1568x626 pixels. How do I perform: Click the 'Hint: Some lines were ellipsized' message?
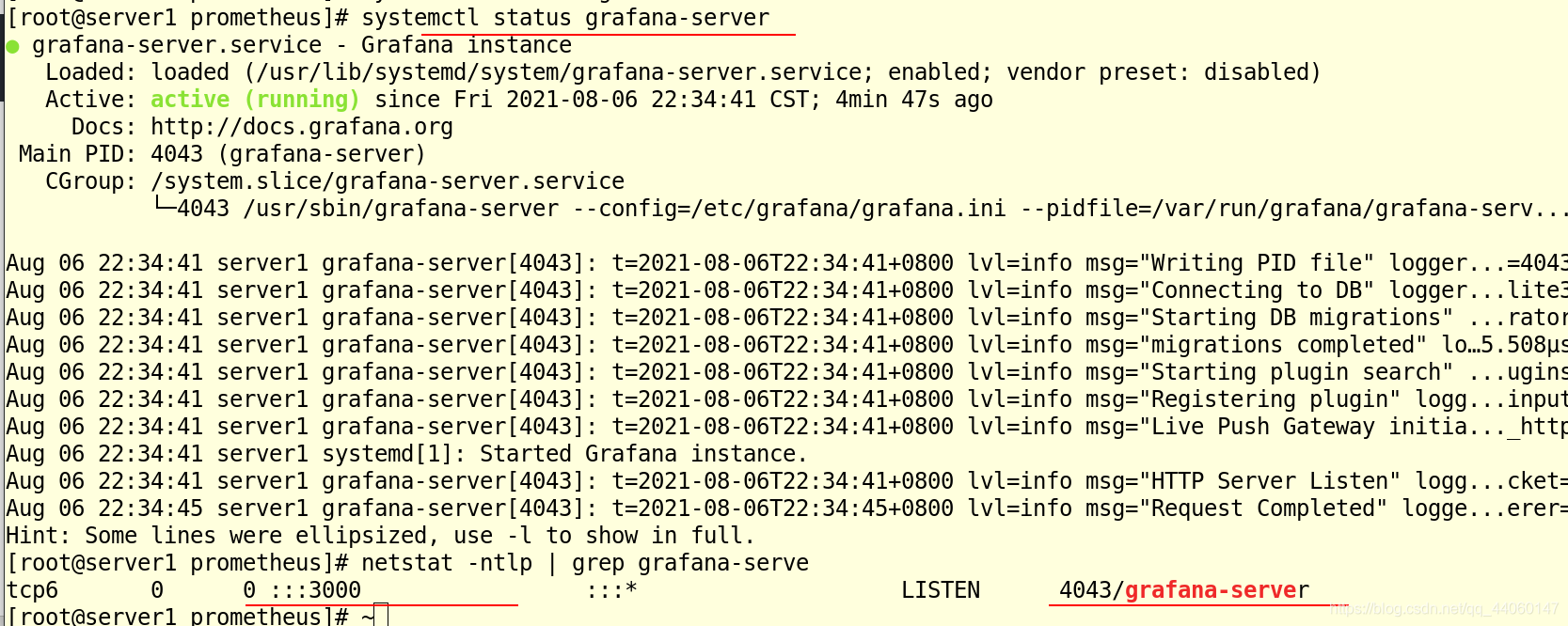point(380,536)
